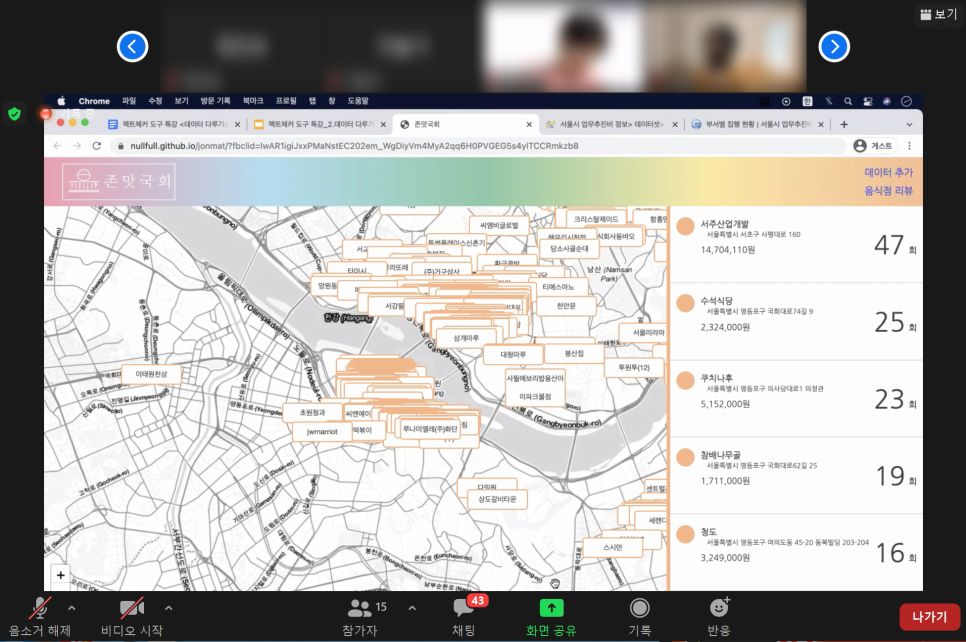Click the 천안문 map label
The height and width of the screenshot is (642, 966).
coord(566,306)
